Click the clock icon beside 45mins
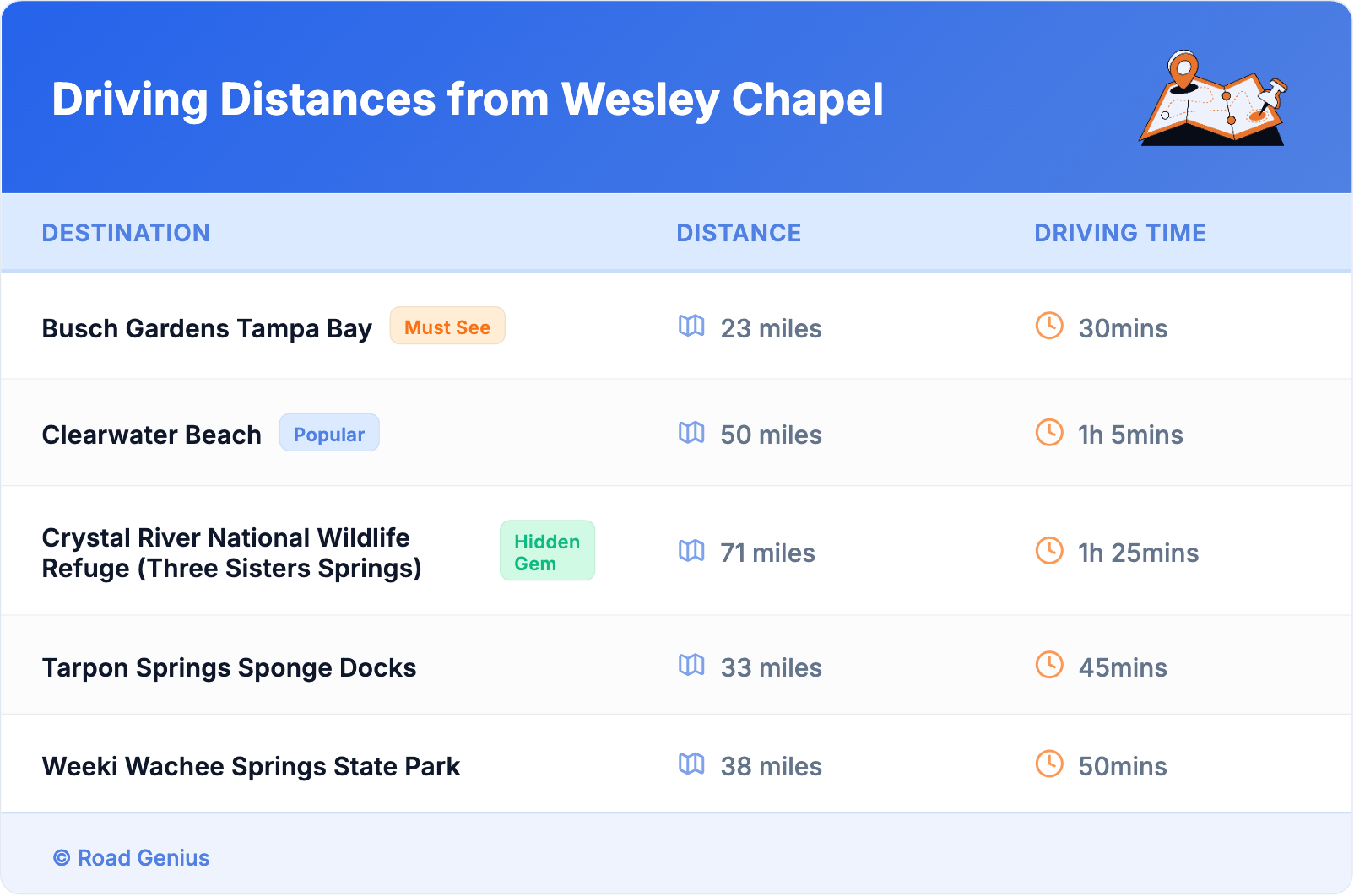The image size is (1354, 896). point(1049,666)
